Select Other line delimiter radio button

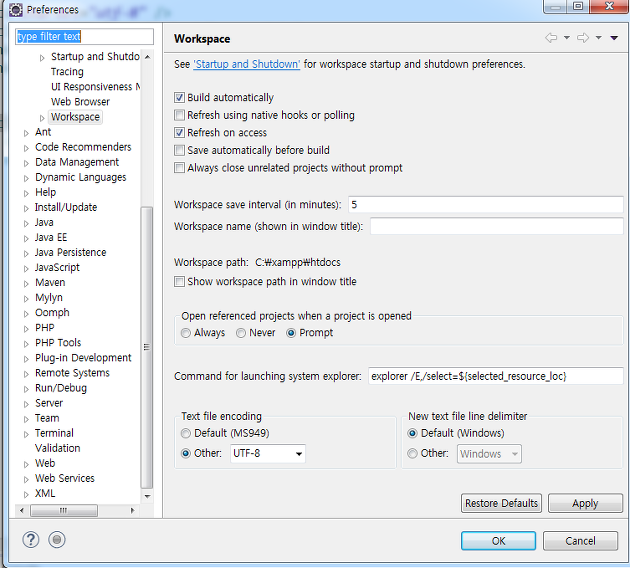click(x=412, y=454)
